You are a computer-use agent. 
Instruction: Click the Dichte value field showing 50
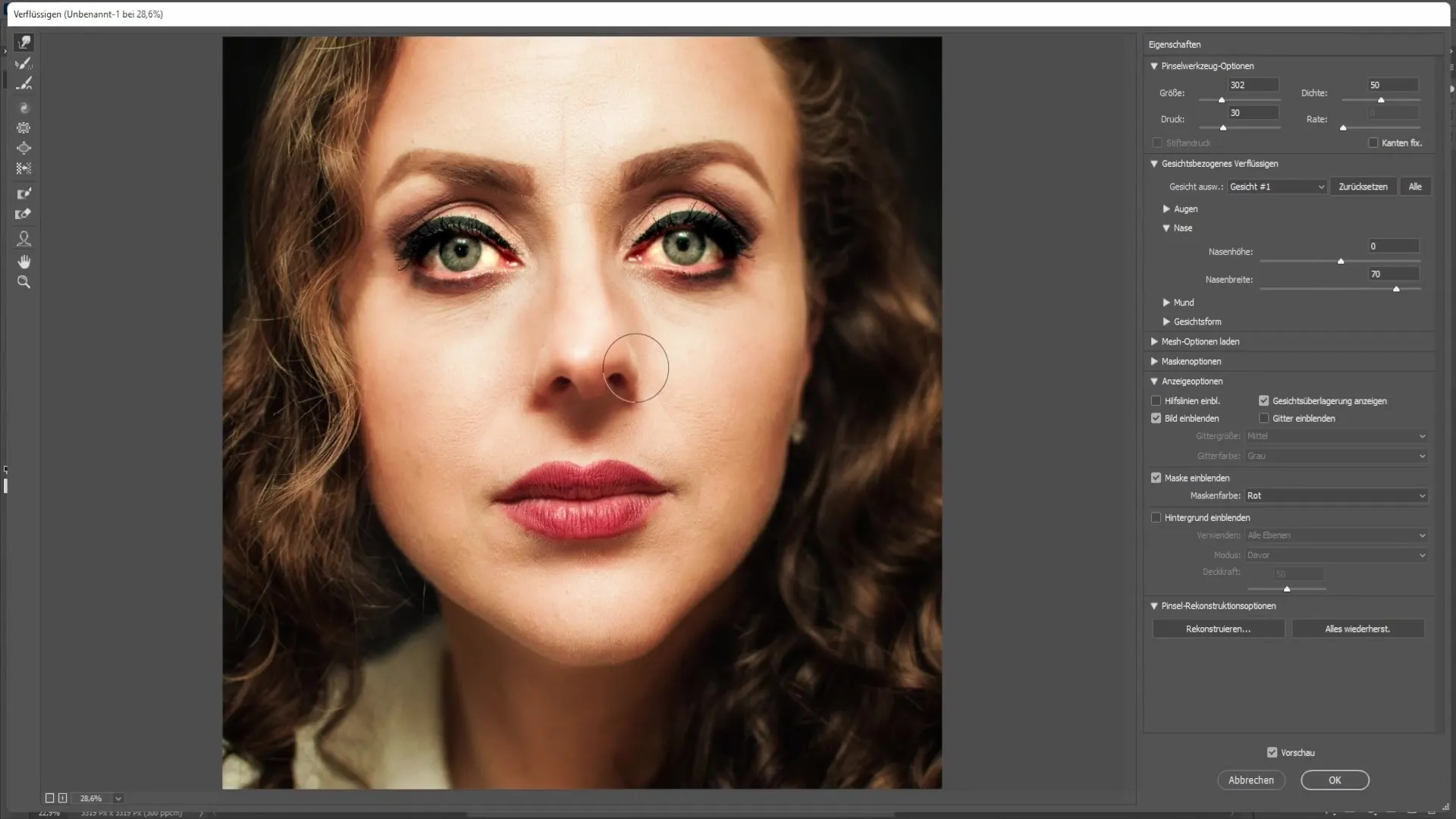[x=1393, y=85]
